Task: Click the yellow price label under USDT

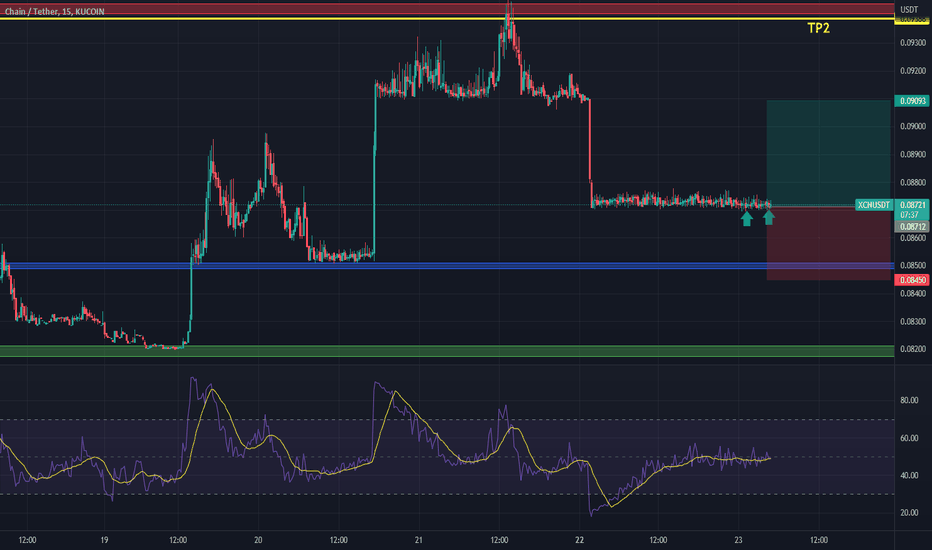Action: click(912, 20)
